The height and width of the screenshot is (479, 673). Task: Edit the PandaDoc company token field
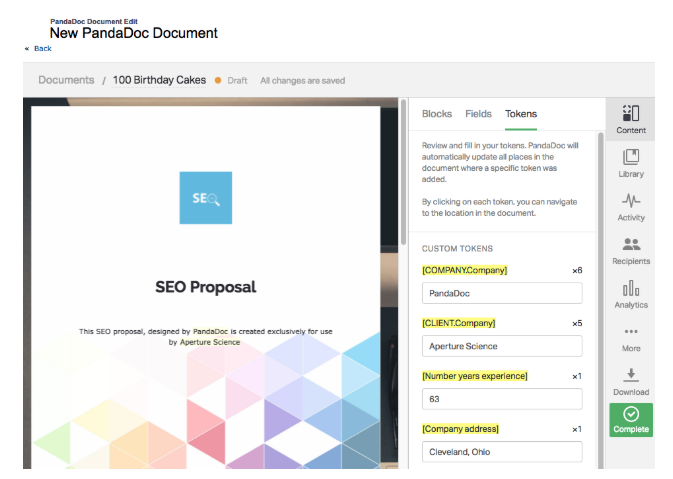click(x=502, y=294)
